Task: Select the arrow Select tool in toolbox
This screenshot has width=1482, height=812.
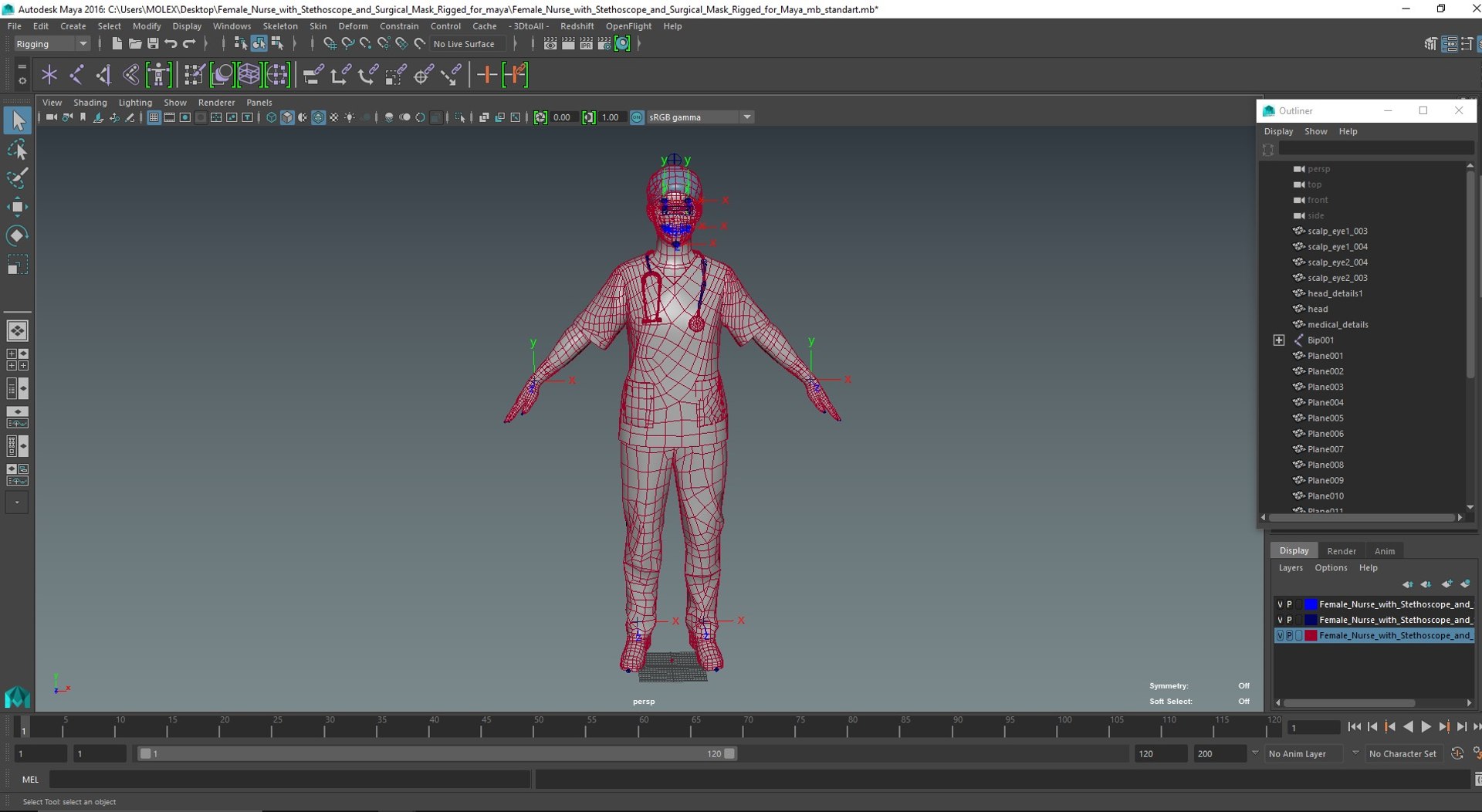Action: 17,120
